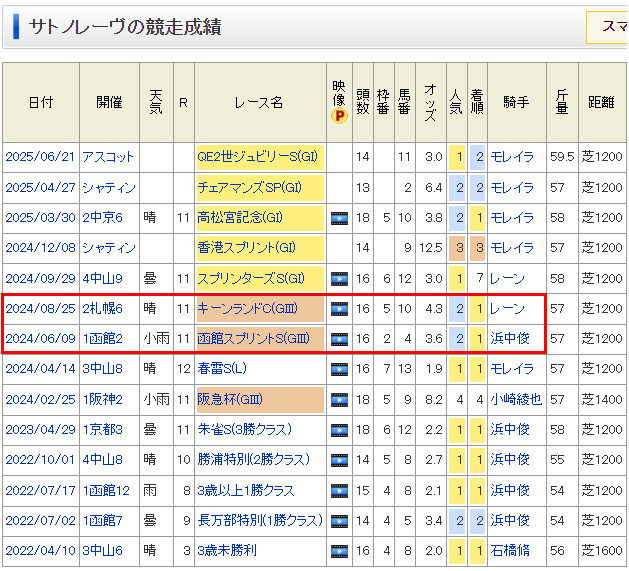Click the date 2022/07/17 link
Screen dimensions: 629x571
(40, 490)
